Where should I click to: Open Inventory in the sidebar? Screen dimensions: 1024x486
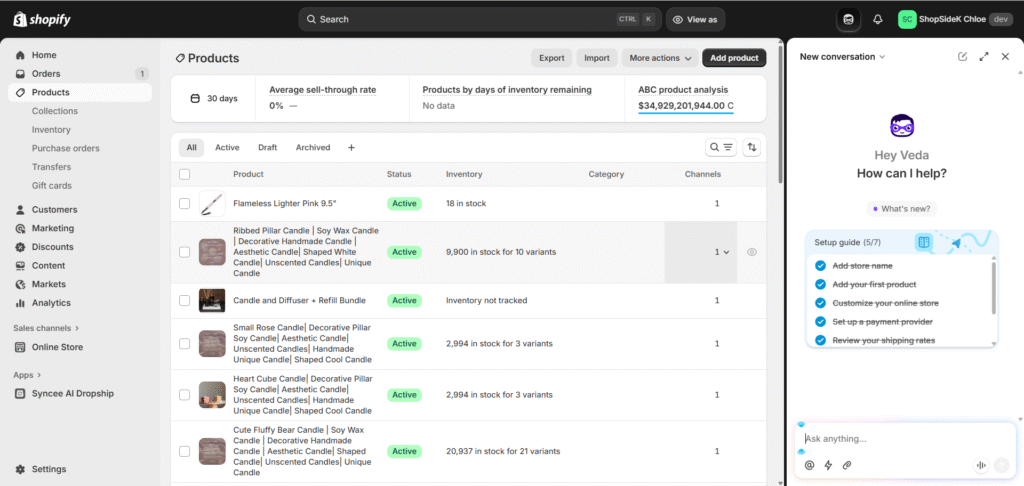point(51,130)
